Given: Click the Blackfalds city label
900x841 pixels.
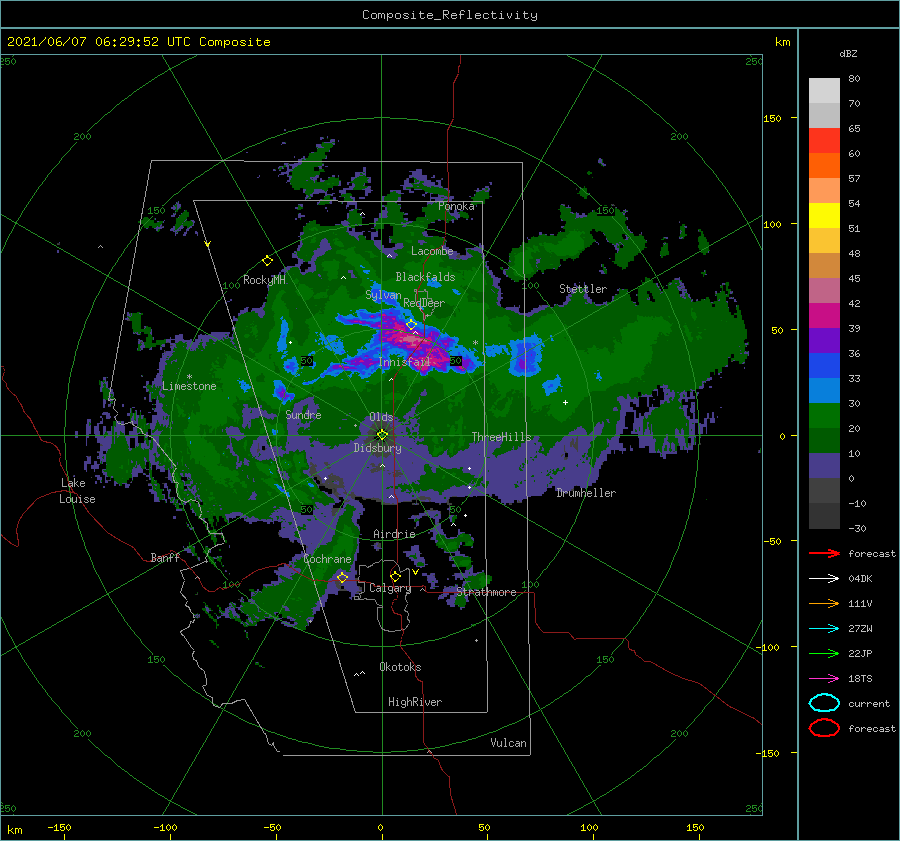Looking at the screenshot, I should [x=425, y=277].
